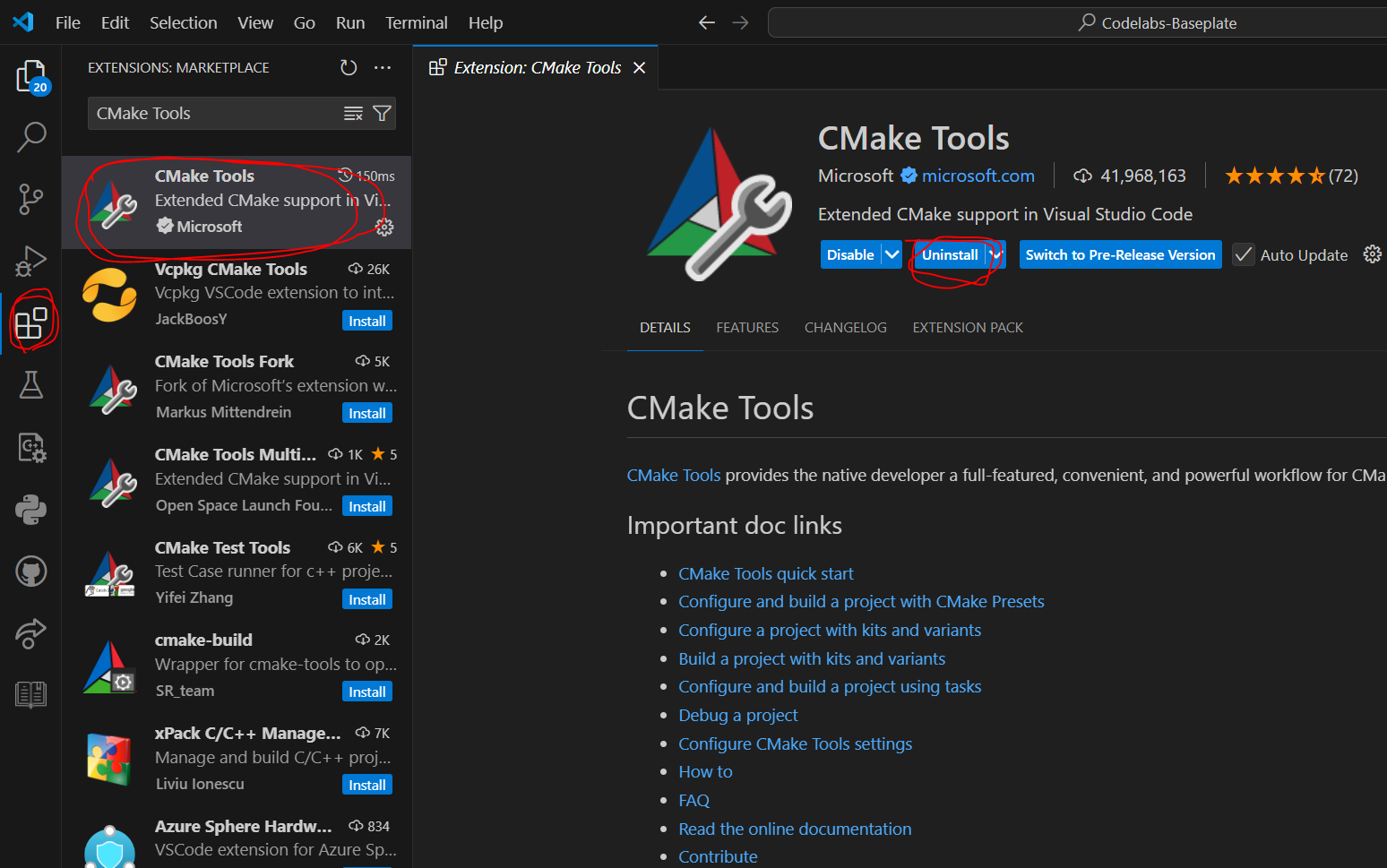Open the Testing flask view
The height and width of the screenshot is (868, 1387).
[x=31, y=385]
